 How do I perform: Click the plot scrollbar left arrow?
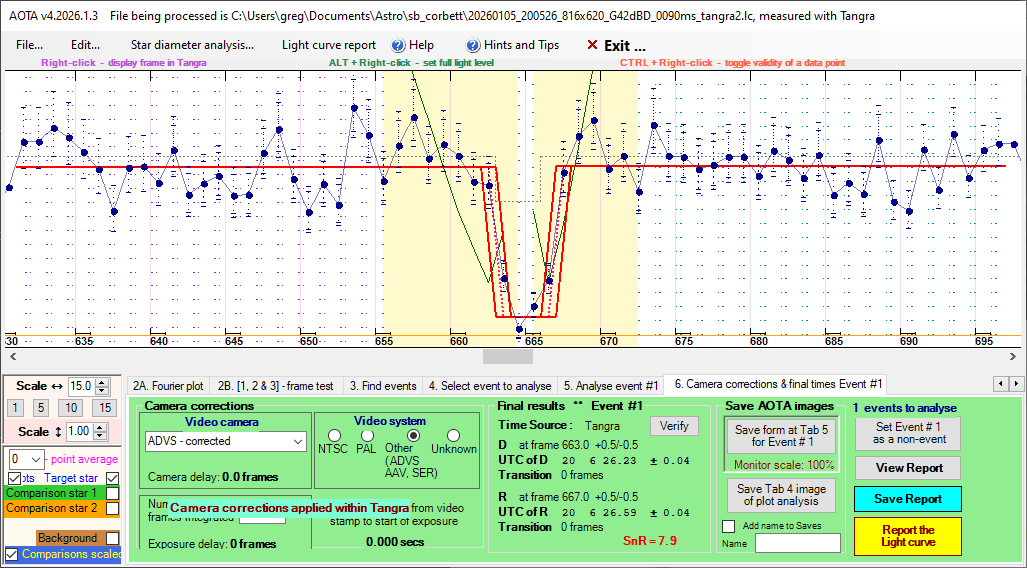point(11,356)
